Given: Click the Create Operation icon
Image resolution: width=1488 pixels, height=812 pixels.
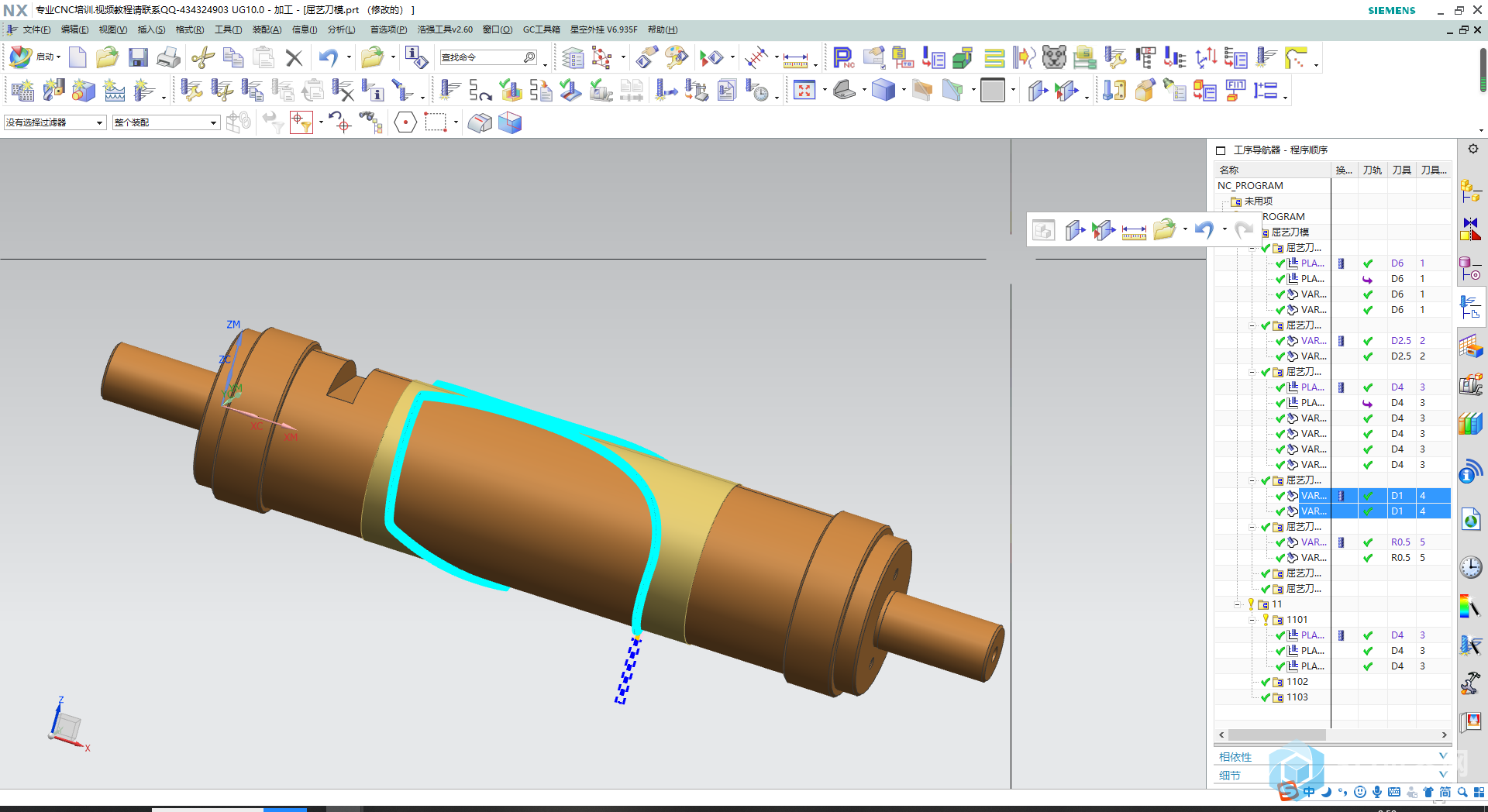Looking at the screenshot, I should [144, 91].
